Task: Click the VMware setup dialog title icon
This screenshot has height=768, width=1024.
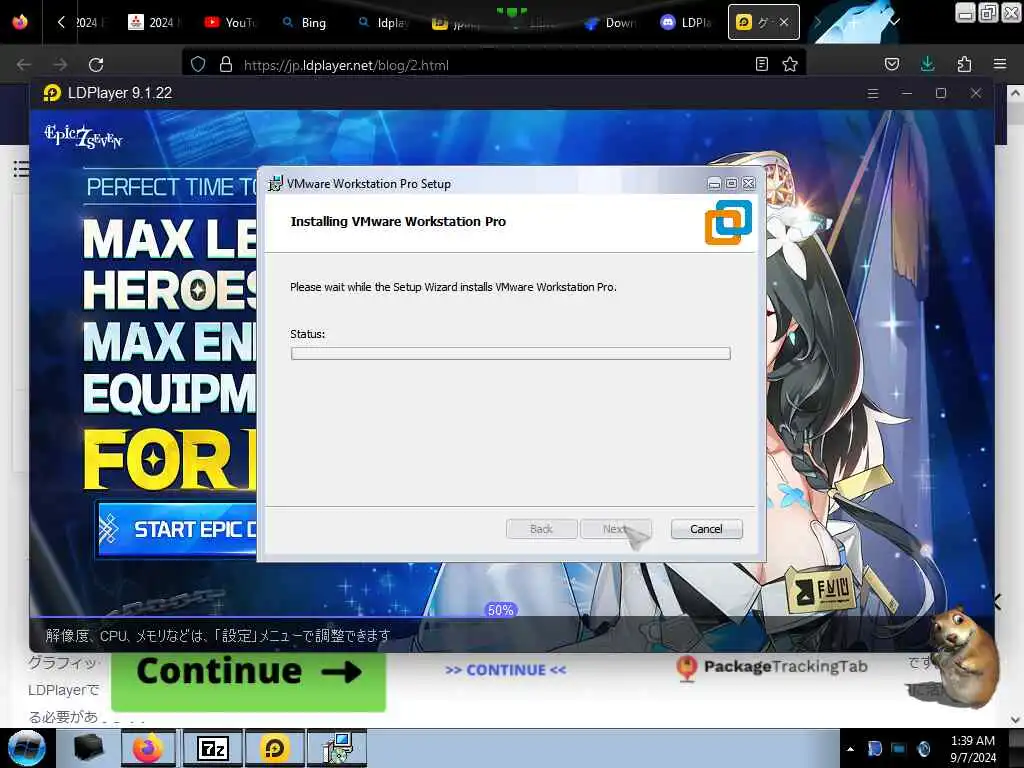Action: tap(276, 184)
